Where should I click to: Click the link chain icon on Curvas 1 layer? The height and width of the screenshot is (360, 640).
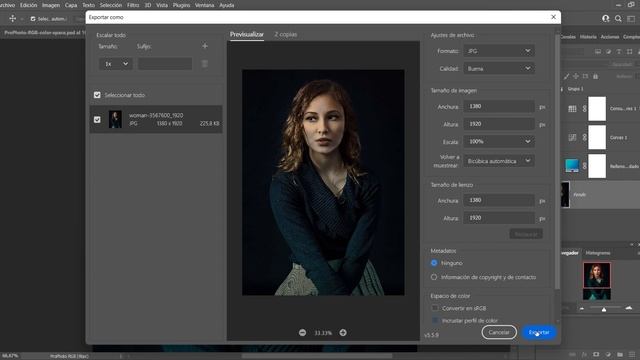[584, 138]
